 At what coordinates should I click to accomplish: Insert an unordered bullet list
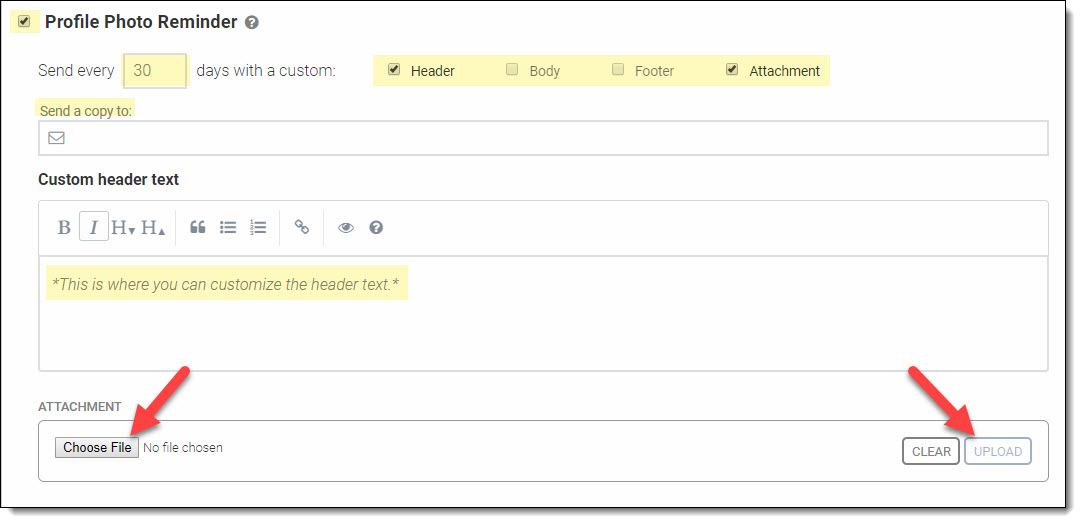tap(228, 228)
